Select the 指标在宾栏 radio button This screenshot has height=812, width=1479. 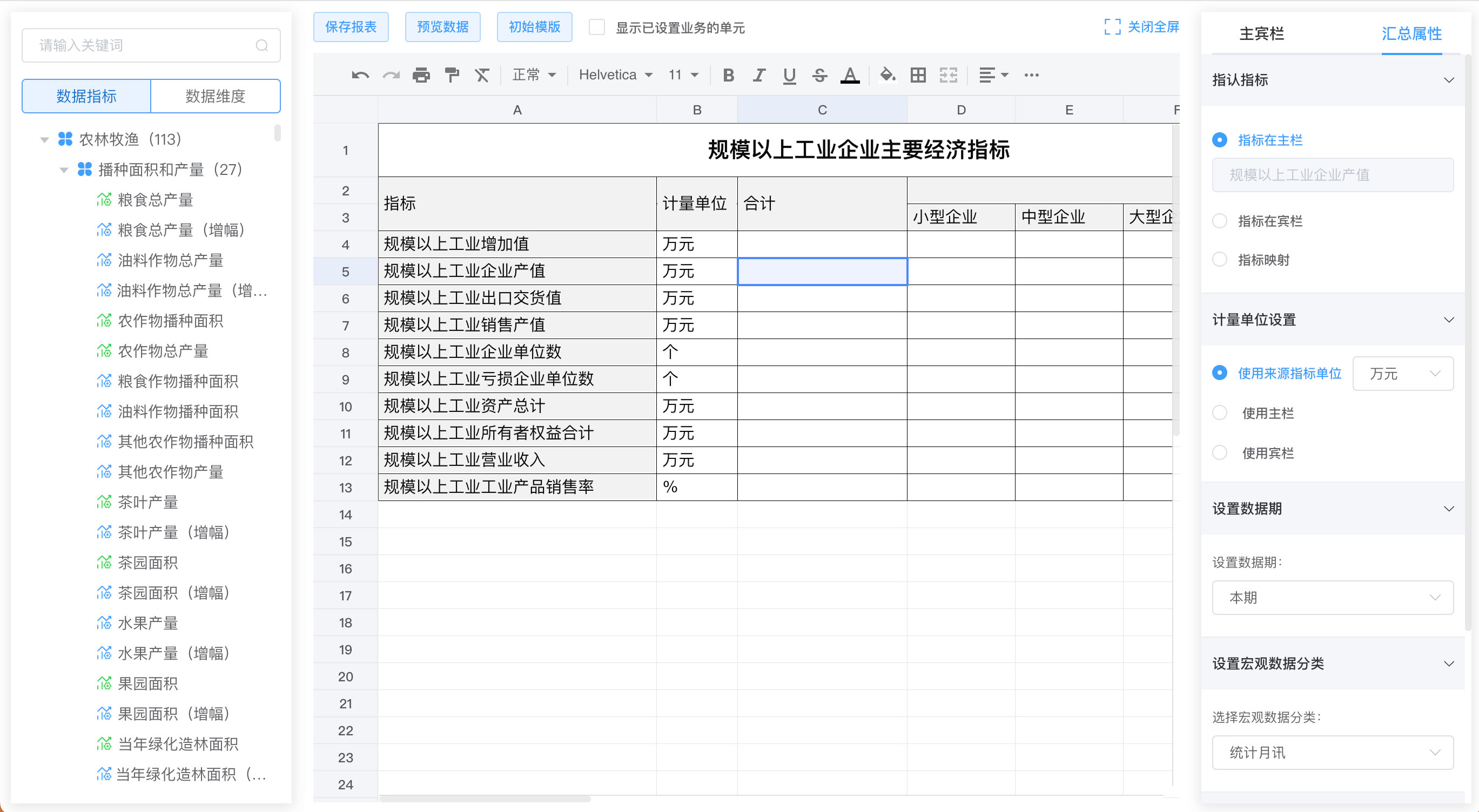(x=1220, y=221)
